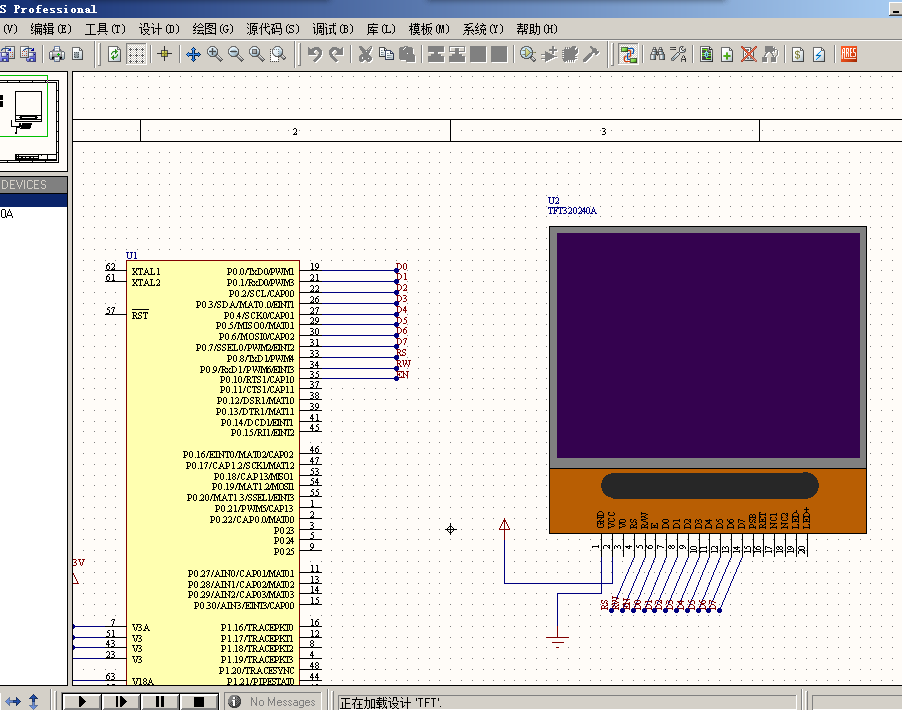Click the Property Assignment Tool icon
The image size is (902, 710).
point(679,54)
